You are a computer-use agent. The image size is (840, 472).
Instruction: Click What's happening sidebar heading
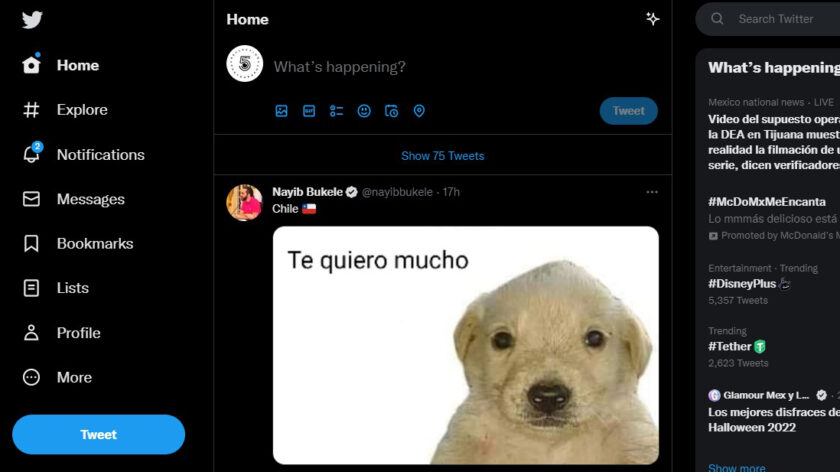click(774, 68)
